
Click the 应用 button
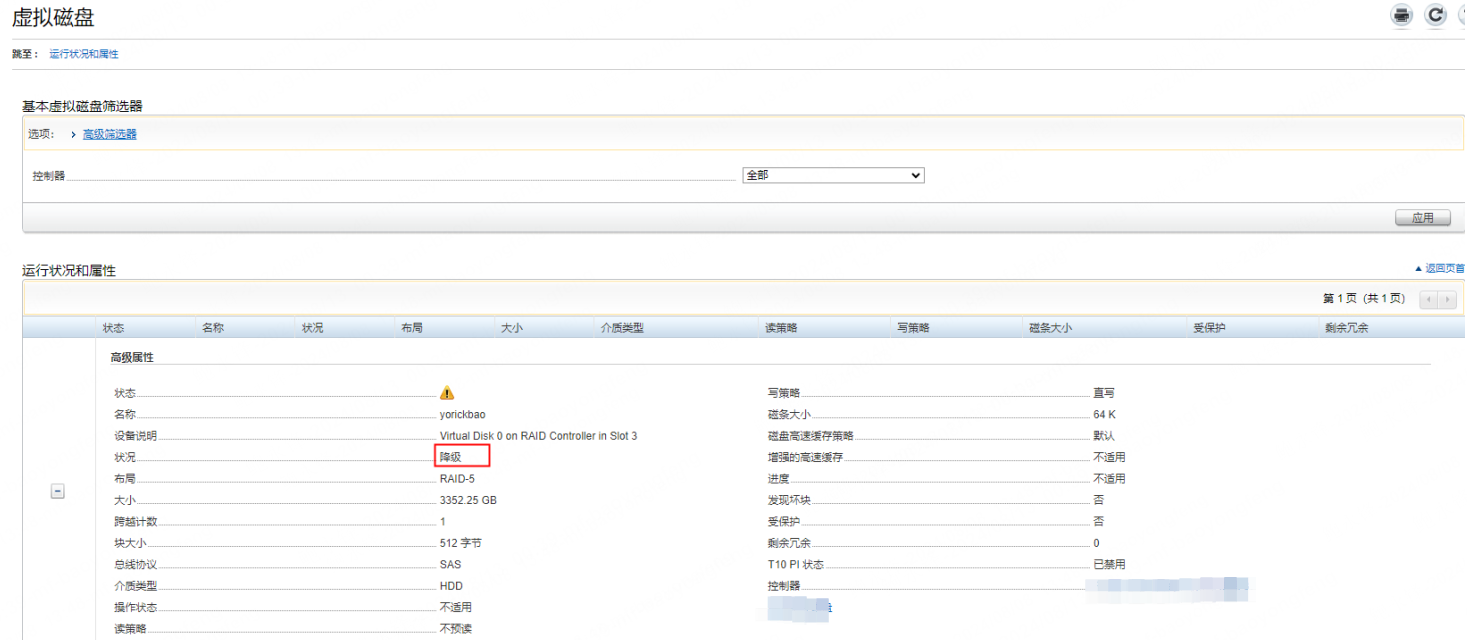pos(1423,218)
